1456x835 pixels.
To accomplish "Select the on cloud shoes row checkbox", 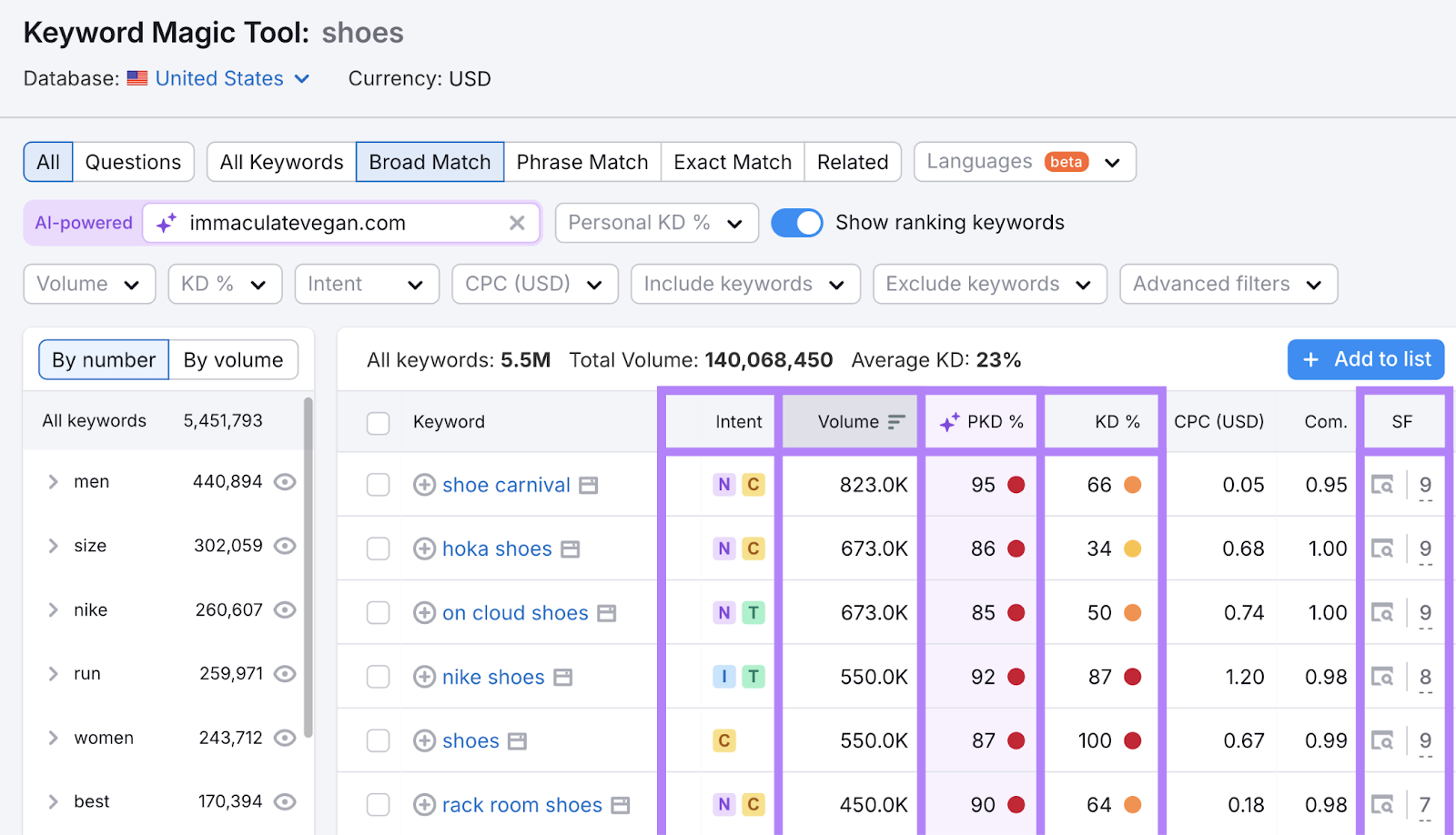I will pyautogui.click(x=379, y=613).
